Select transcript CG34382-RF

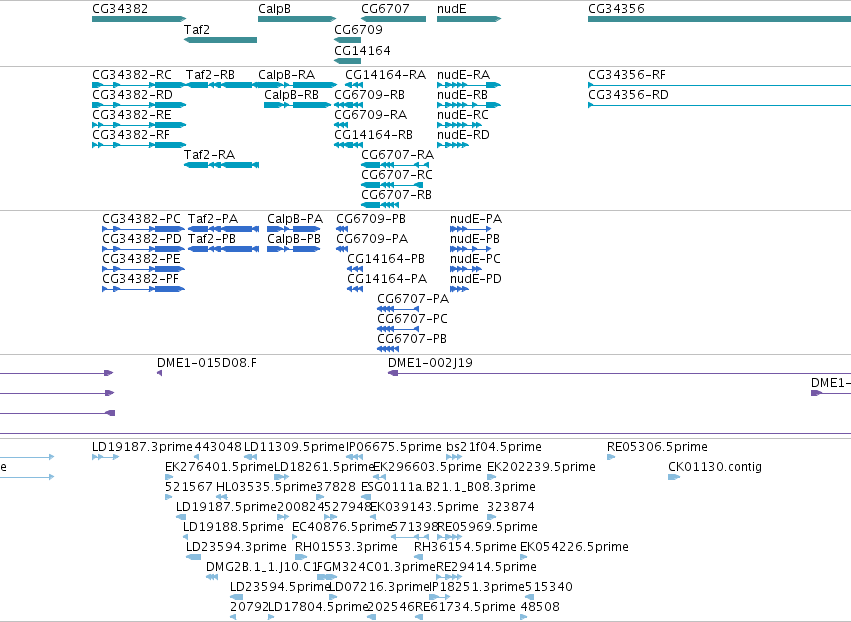point(139,145)
